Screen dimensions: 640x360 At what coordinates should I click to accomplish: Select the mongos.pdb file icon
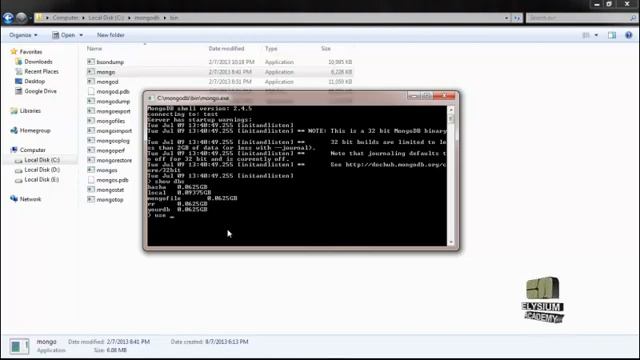[x=91, y=180]
